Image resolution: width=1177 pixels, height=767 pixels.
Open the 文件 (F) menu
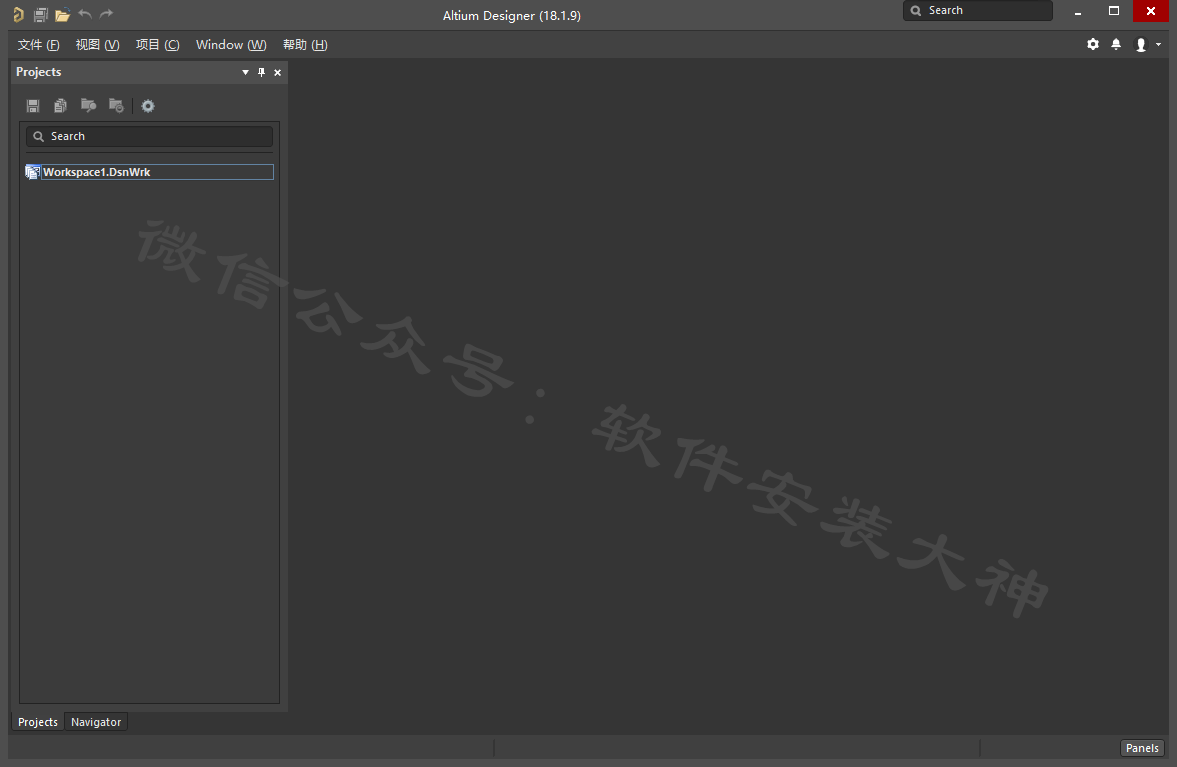coord(38,45)
